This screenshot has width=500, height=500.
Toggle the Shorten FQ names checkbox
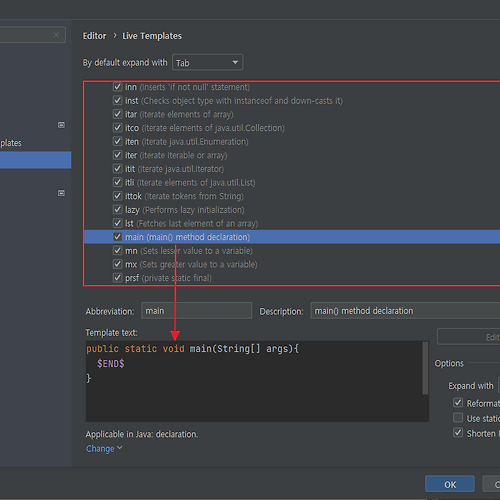[x=458, y=433]
